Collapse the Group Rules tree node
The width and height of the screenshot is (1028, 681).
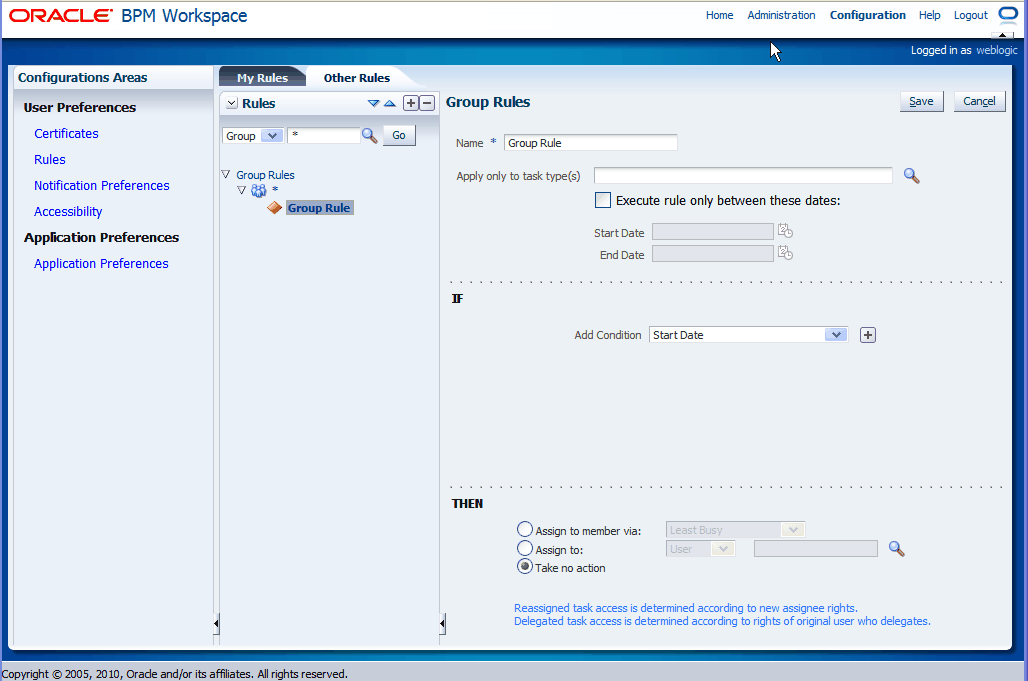226,174
